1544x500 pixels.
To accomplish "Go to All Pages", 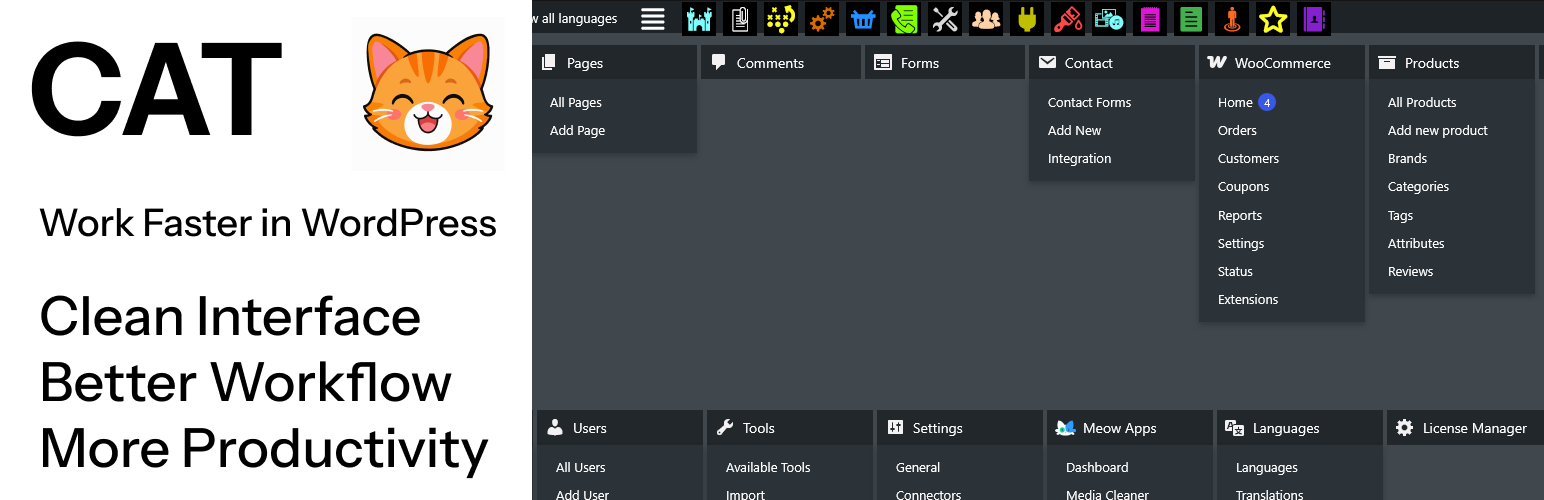I will coord(576,102).
